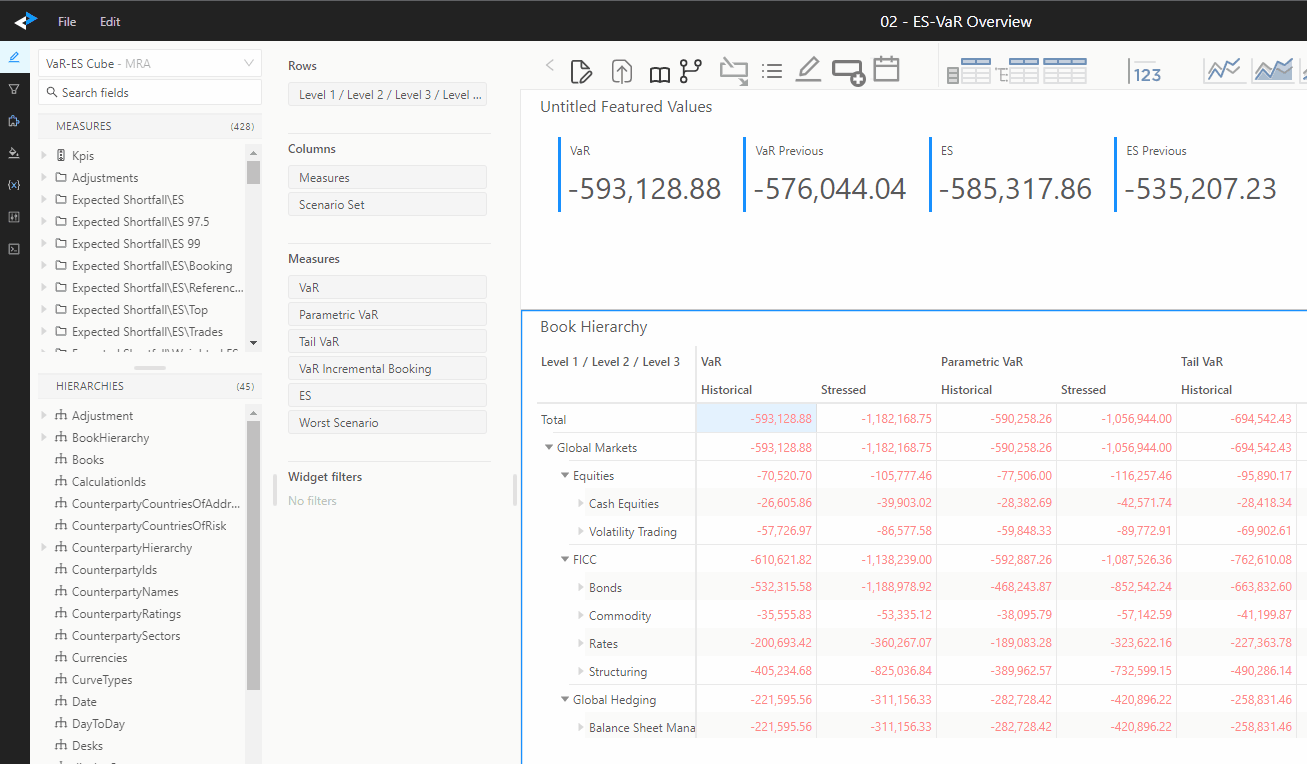Select the line chart widget icon
Viewport: 1307px width, 764px height.
[x=1223, y=71]
